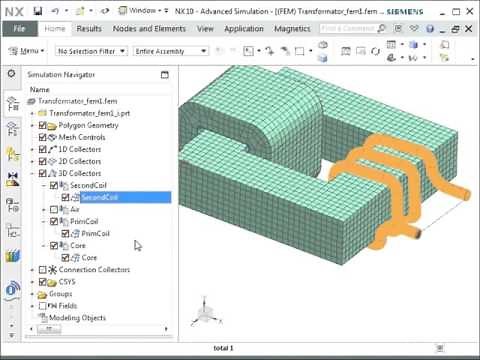Select the PrimCoil mesh child item
The height and width of the screenshot is (360, 480).
click(95, 234)
